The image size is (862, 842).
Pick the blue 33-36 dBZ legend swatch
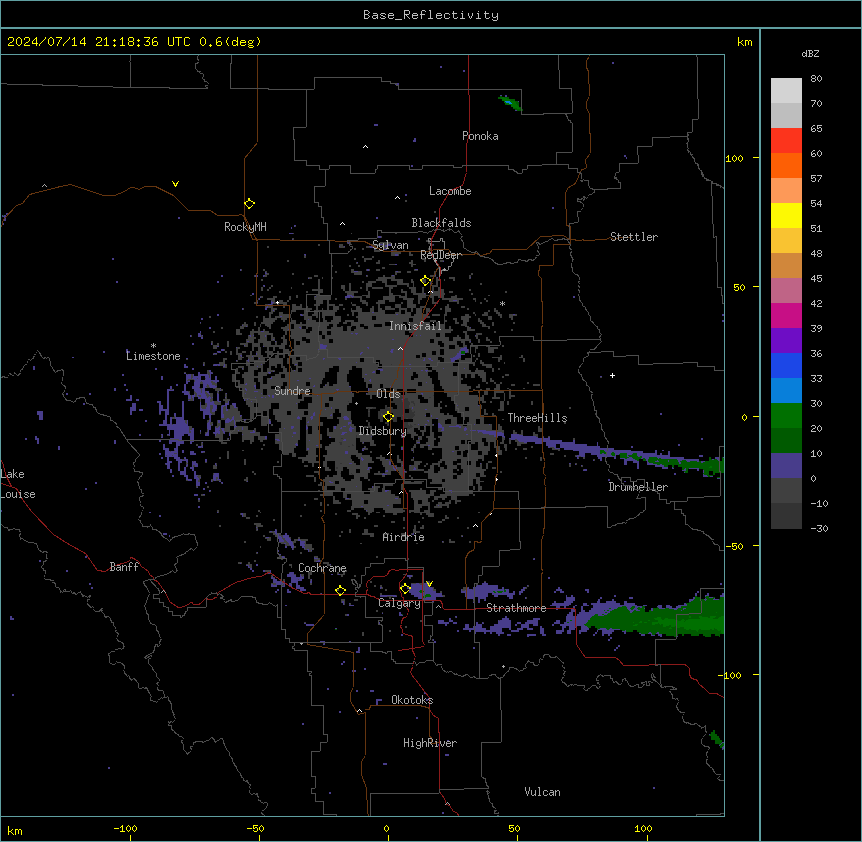coord(786,366)
